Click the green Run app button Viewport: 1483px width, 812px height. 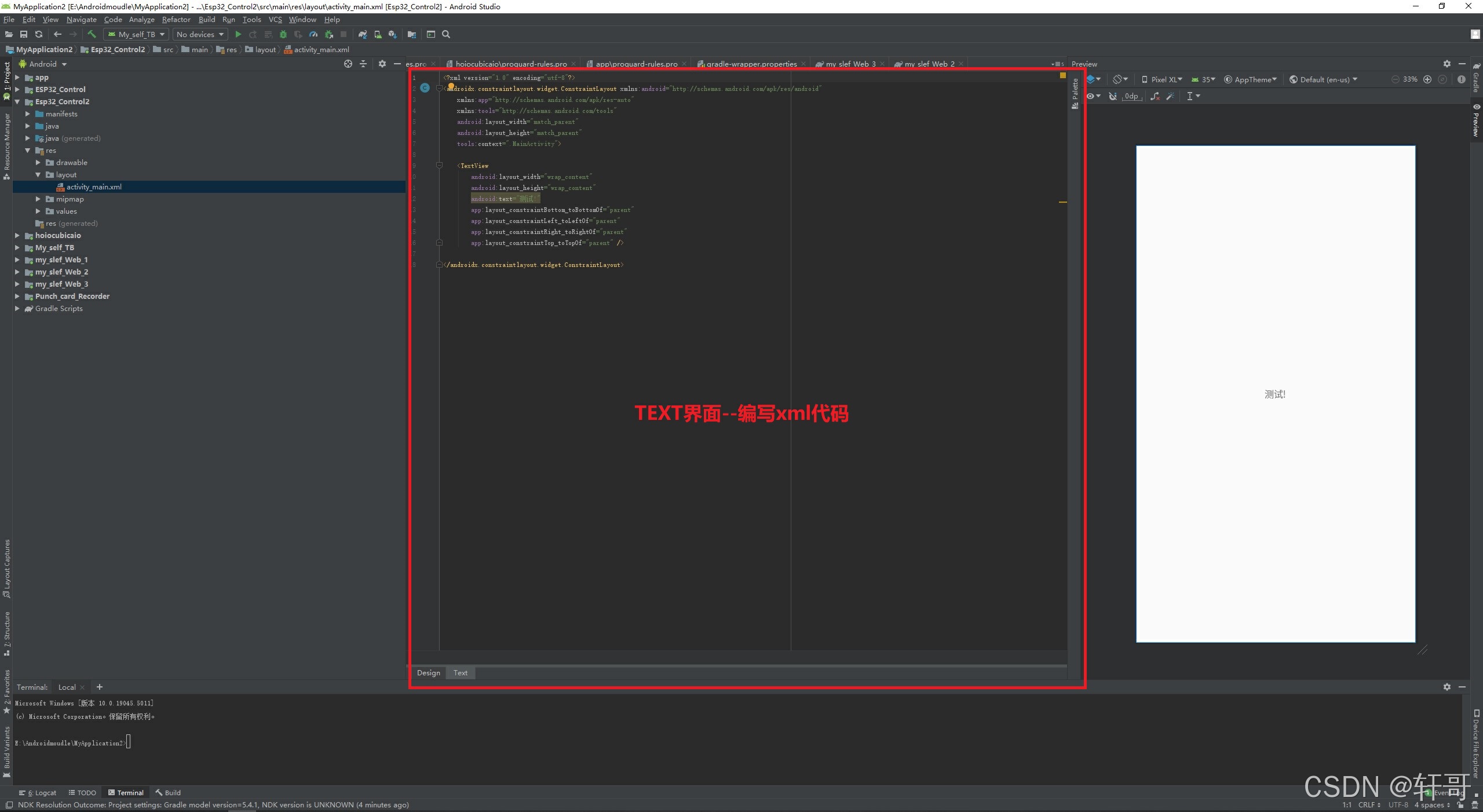[x=238, y=34]
